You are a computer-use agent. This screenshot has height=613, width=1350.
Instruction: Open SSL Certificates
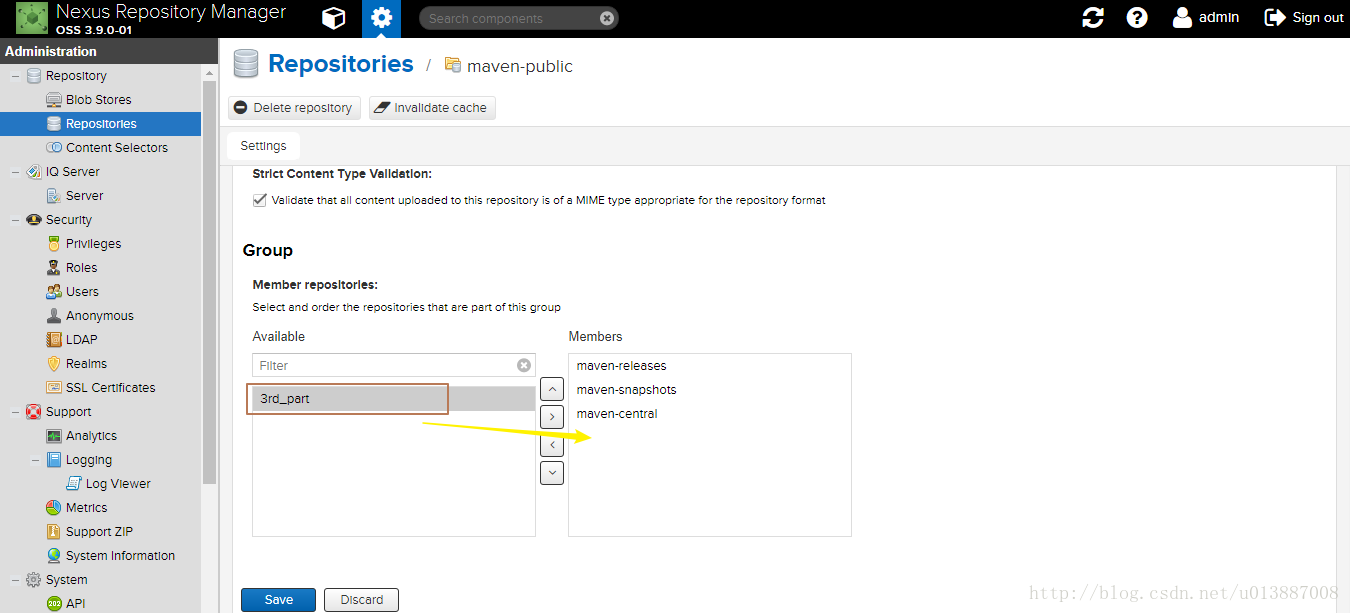(x=101, y=387)
